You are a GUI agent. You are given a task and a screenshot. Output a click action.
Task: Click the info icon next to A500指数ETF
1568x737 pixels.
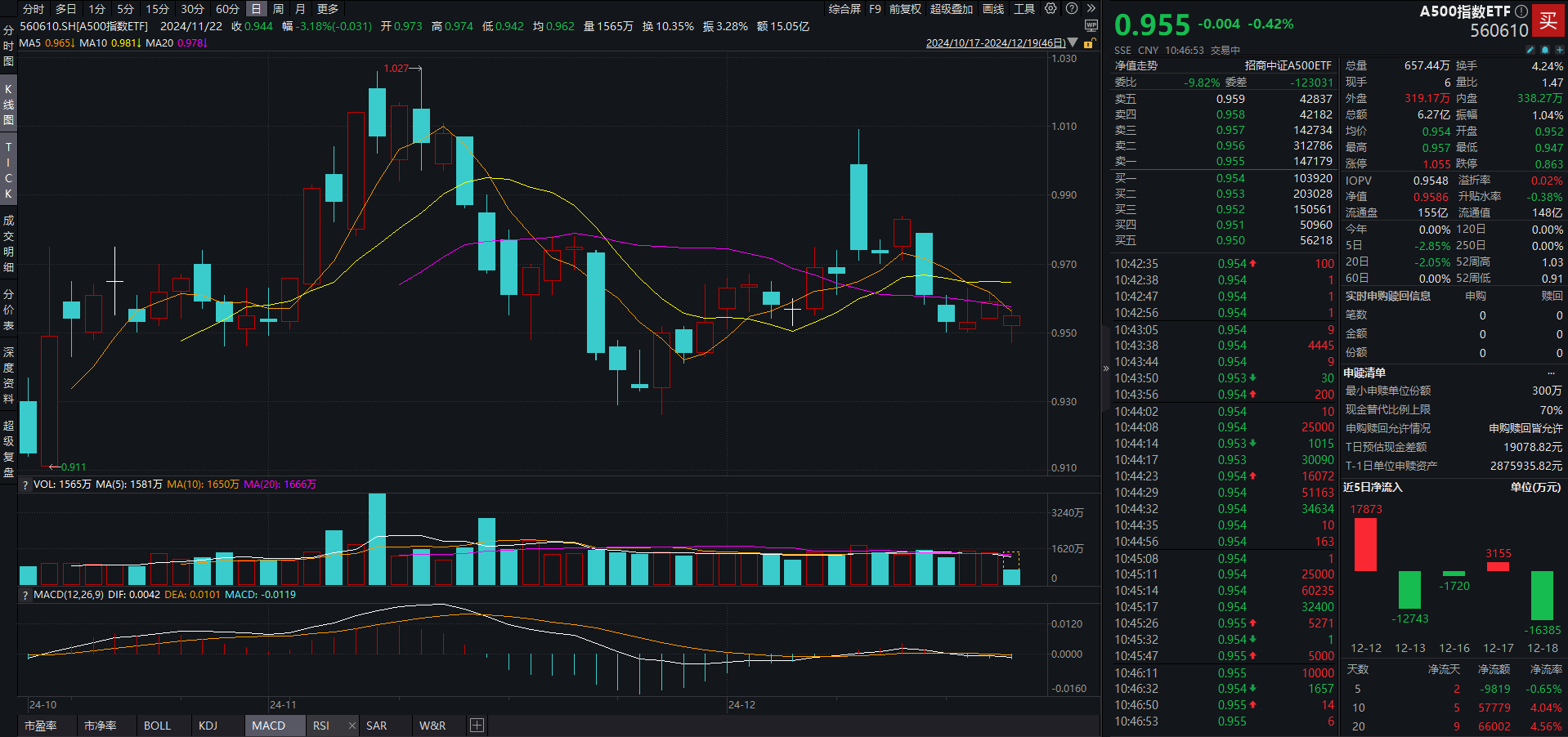pyautogui.click(x=1521, y=11)
